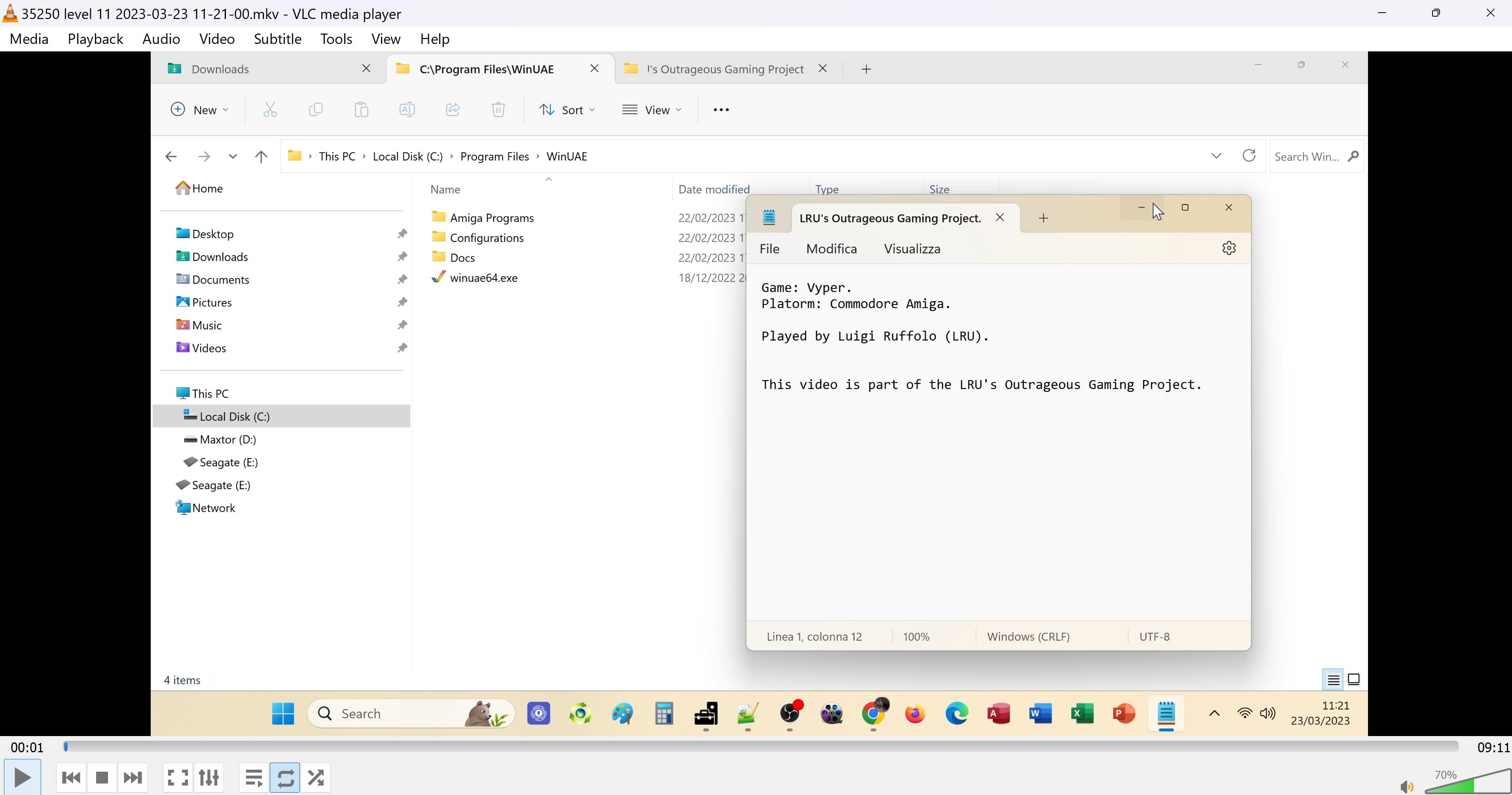This screenshot has width=1512, height=795.
Task: Show the VLC playlist
Action: click(x=254, y=777)
